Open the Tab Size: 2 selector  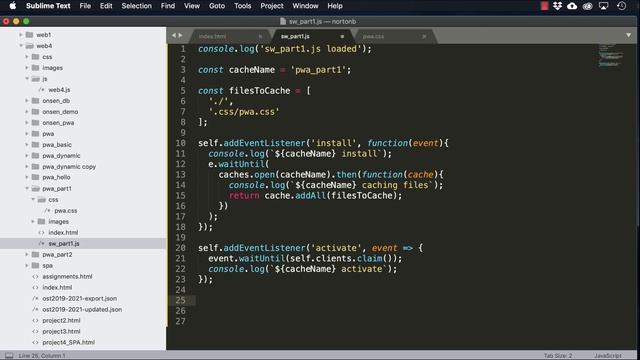pyautogui.click(x=558, y=356)
